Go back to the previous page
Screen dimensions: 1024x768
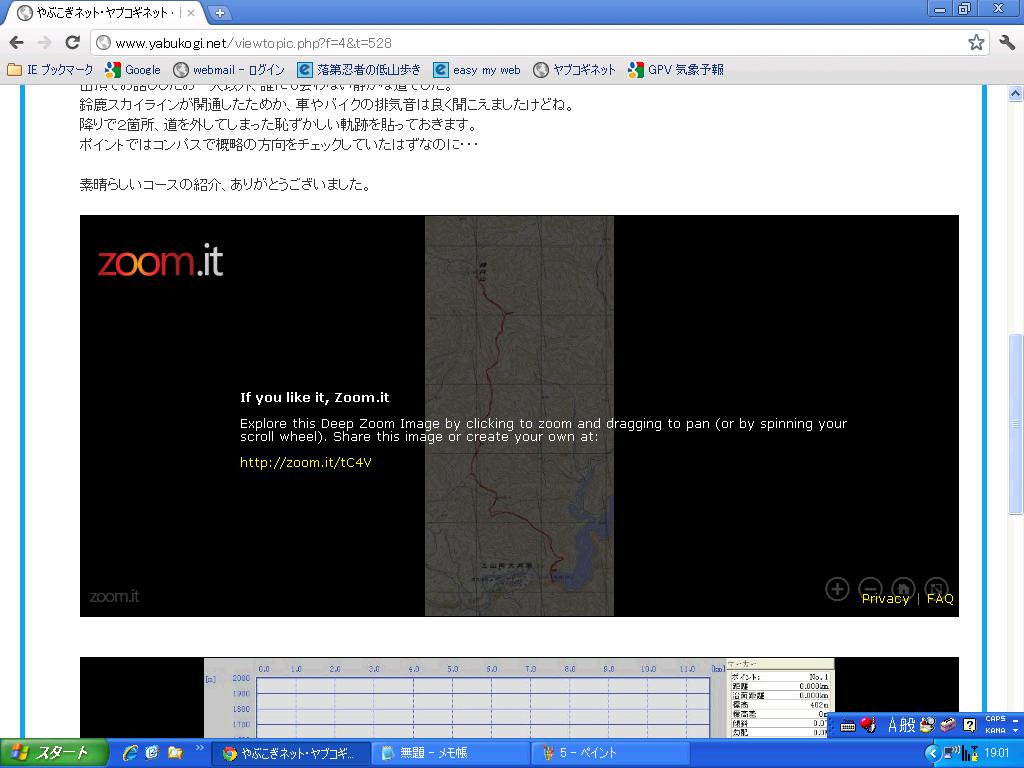(x=17, y=42)
